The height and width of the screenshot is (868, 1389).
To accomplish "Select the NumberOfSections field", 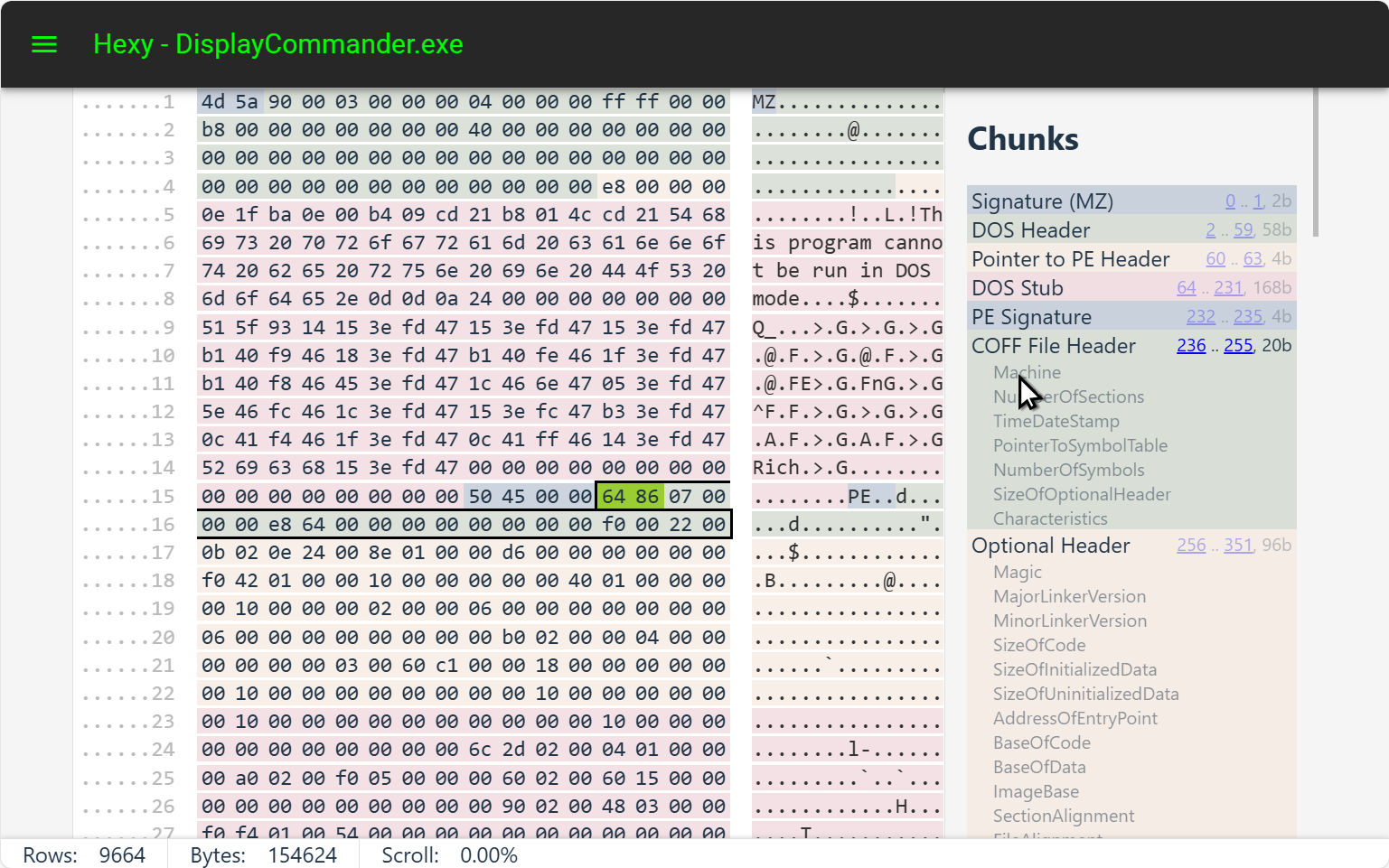I will point(1068,397).
